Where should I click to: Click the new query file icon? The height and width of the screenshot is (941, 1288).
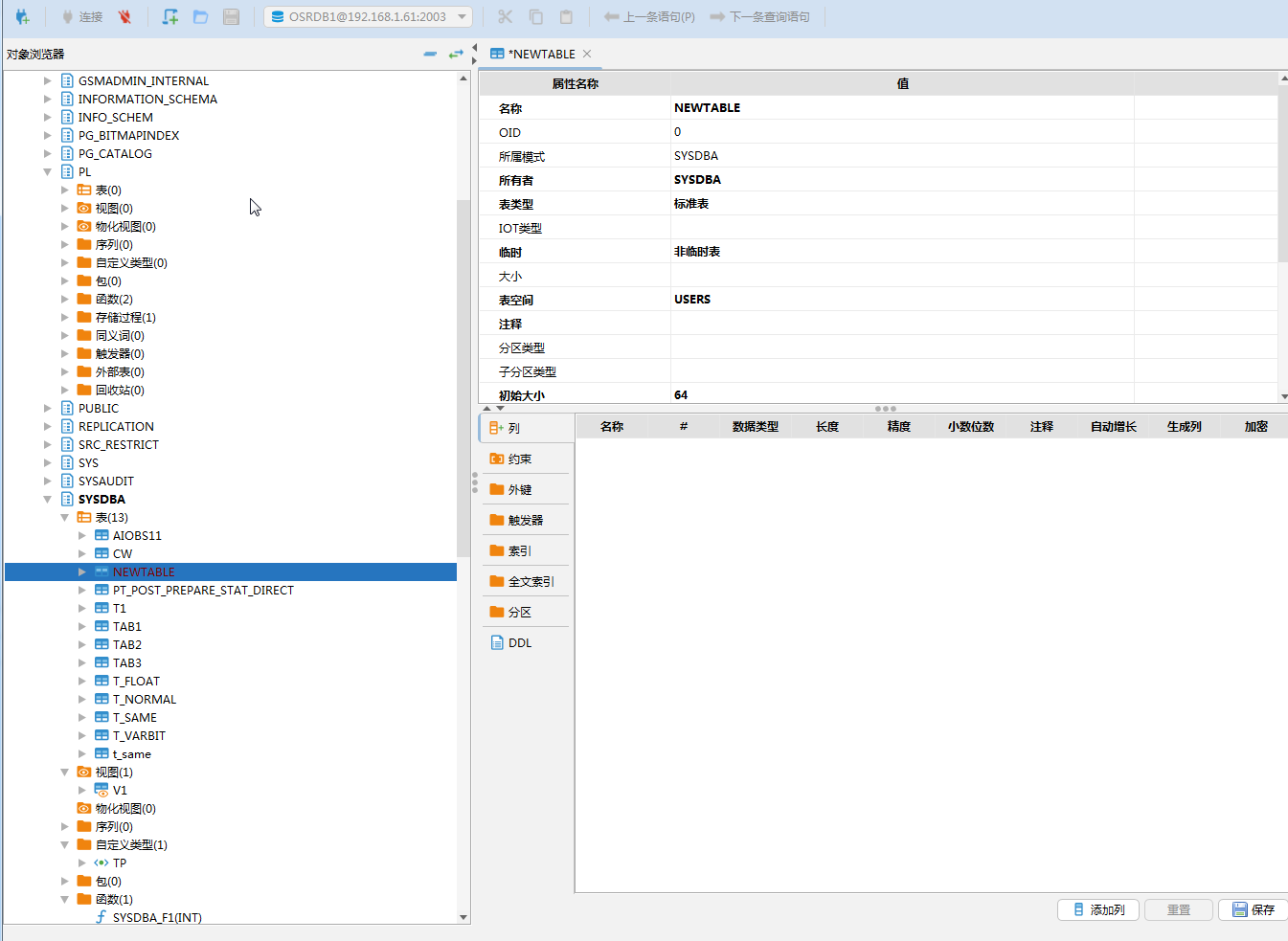pyautogui.click(x=169, y=17)
